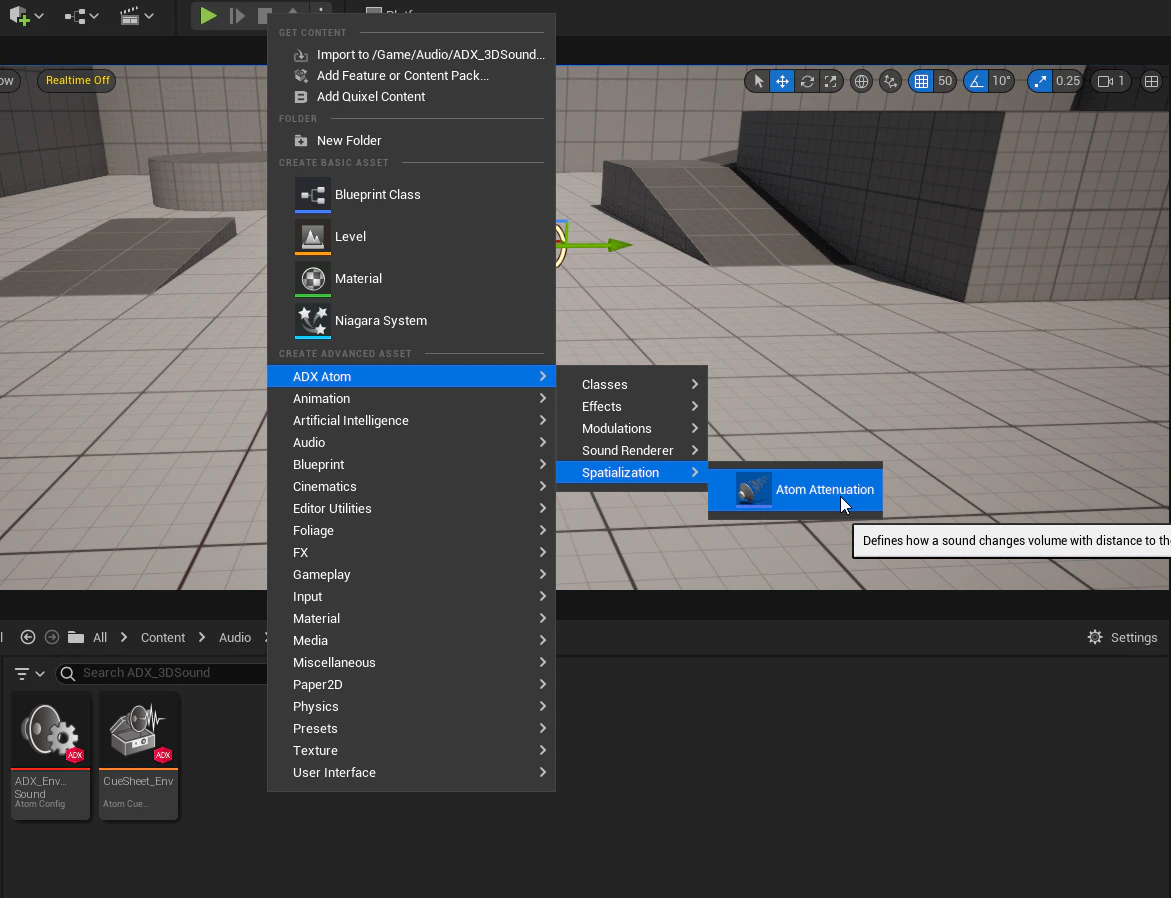Open the Blueprints toolbar icon menu
Screen dimensions: 1171x898
[x=81, y=16]
